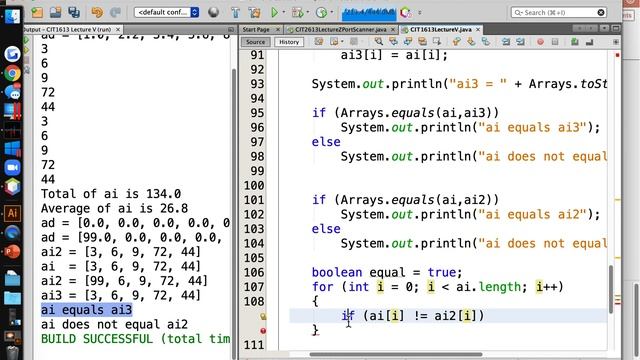Expand the editor Back navigation dropdown arrow
Screen dimensions: 640x360
click(342, 42)
